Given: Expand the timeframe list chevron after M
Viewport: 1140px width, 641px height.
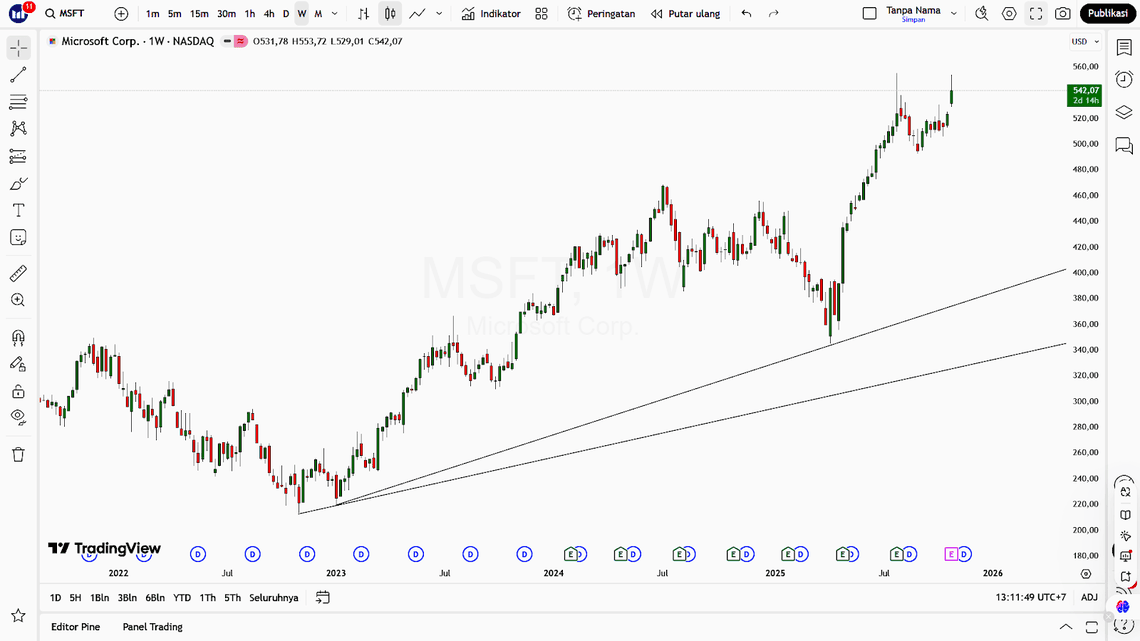Looking at the screenshot, I should click(334, 14).
